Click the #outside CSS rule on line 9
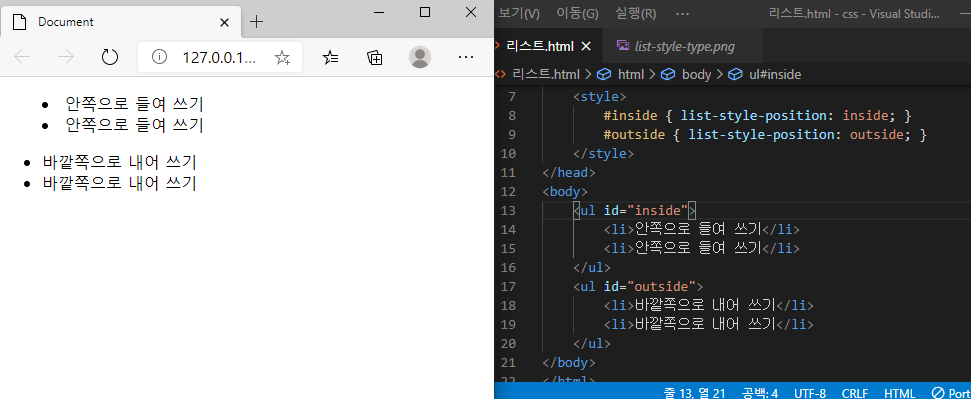971x399 pixels. point(765,134)
